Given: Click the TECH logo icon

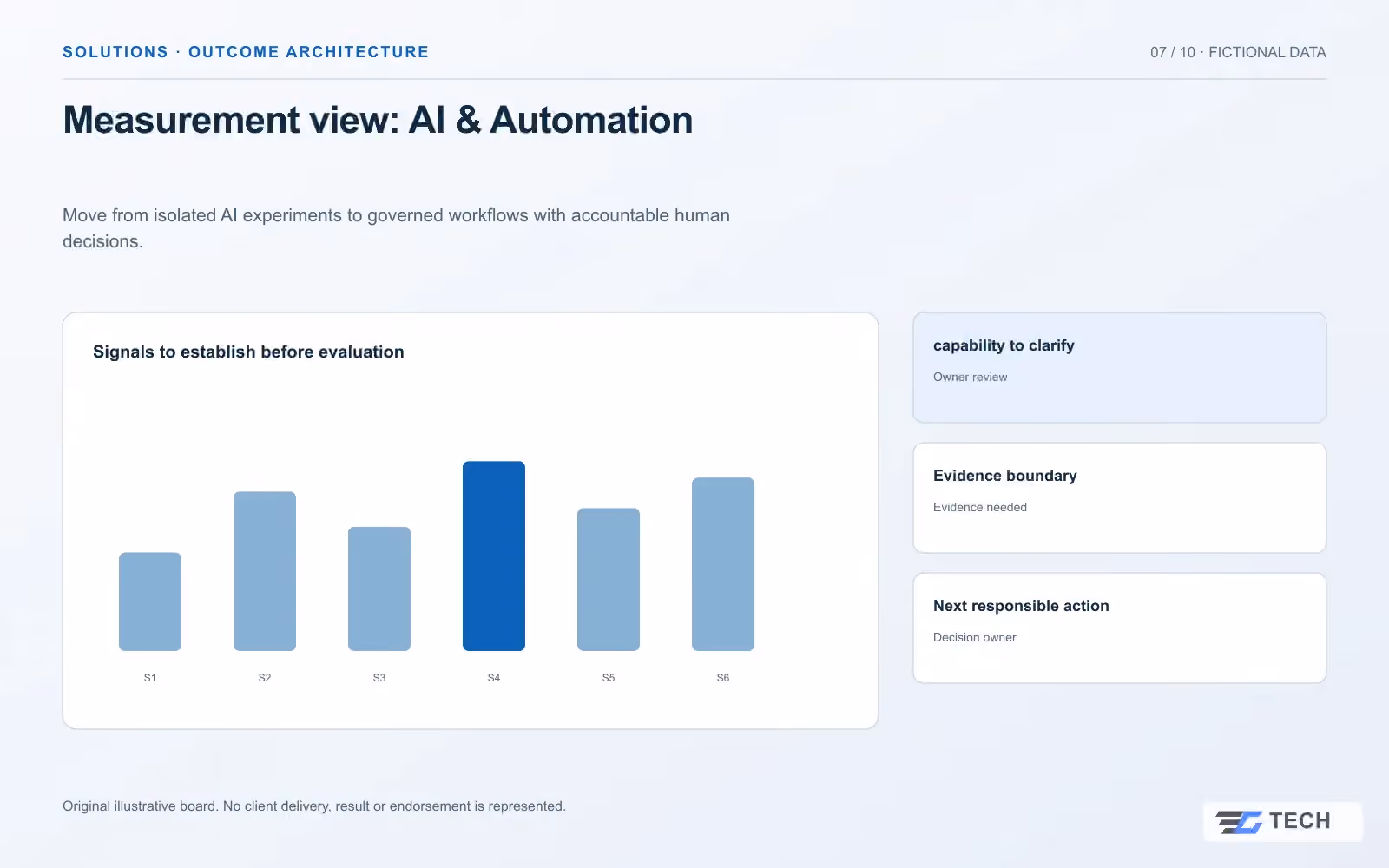Looking at the screenshot, I should click(1239, 822).
